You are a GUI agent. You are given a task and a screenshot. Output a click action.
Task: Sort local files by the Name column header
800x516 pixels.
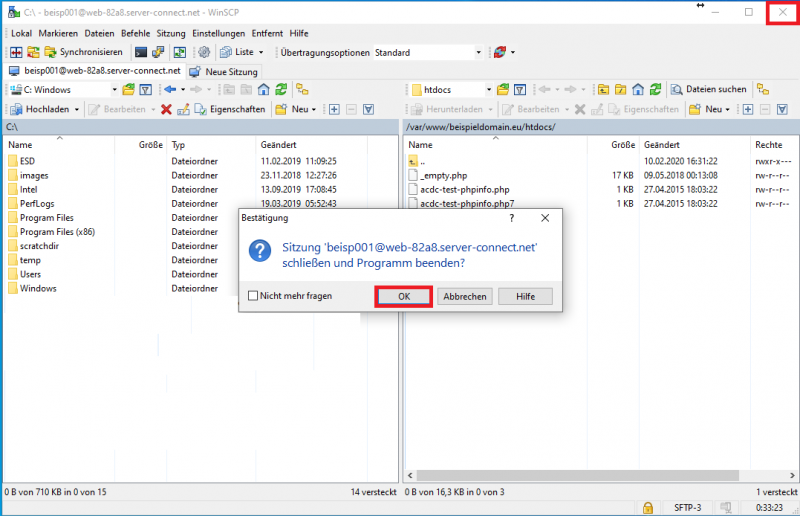click(x=59, y=145)
